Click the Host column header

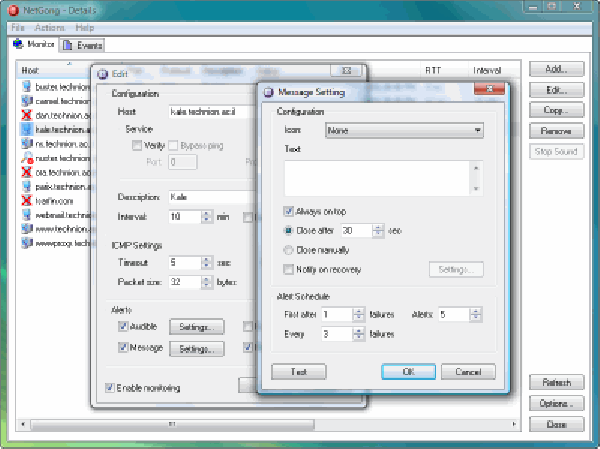coord(54,70)
